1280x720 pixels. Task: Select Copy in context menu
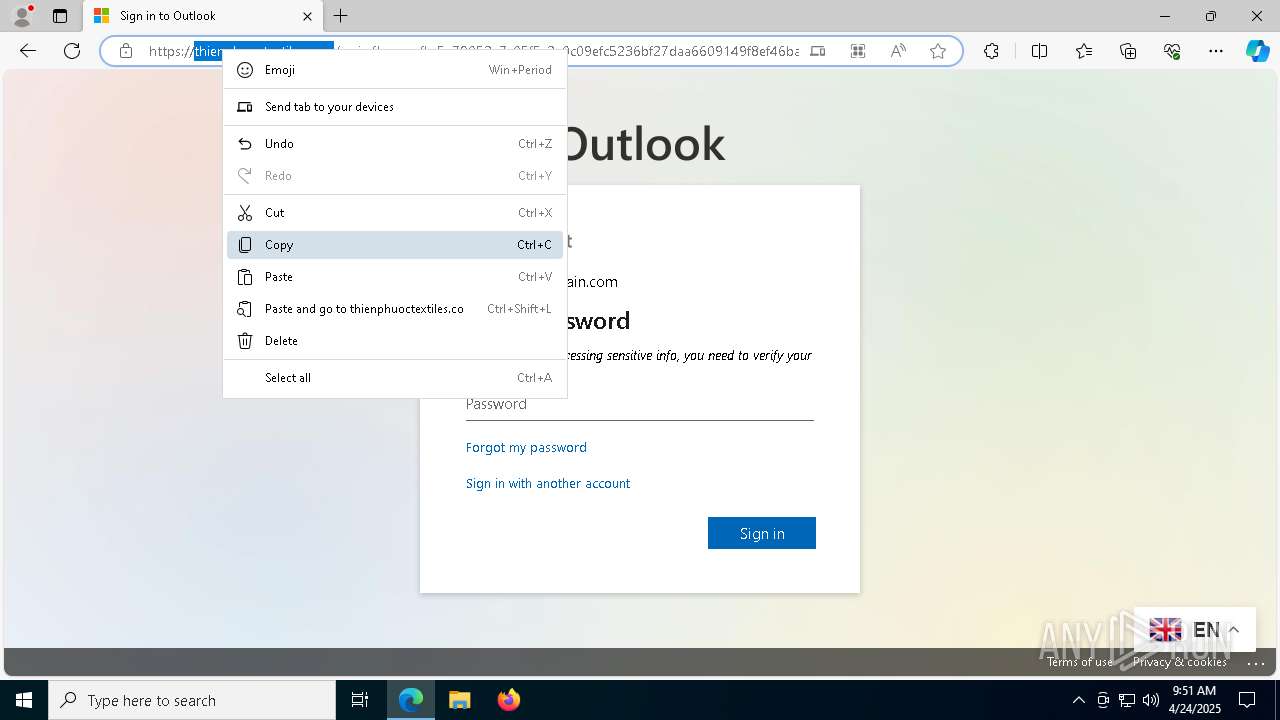(395, 245)
